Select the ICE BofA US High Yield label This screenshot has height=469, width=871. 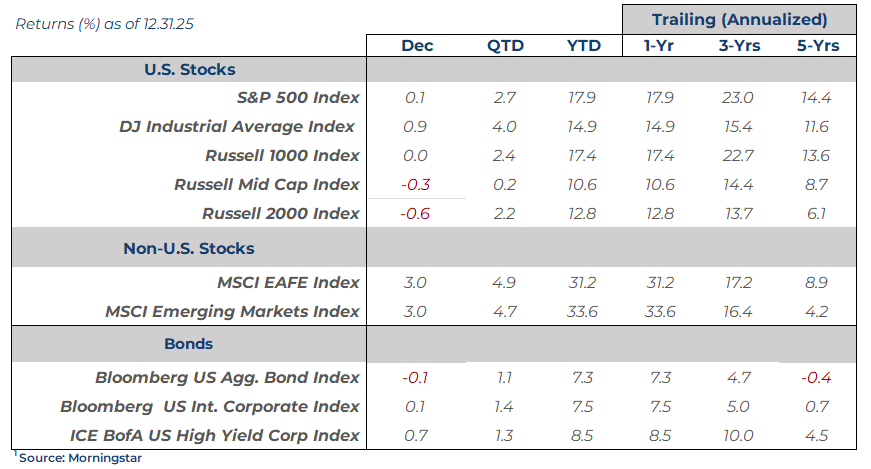[215, 435]
